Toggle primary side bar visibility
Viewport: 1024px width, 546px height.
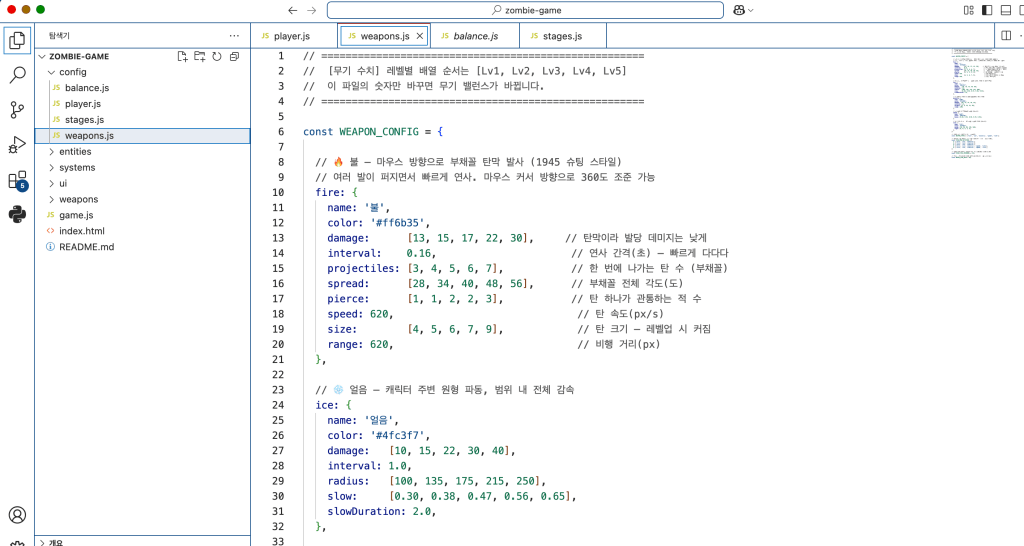click(x=987, y=10)
